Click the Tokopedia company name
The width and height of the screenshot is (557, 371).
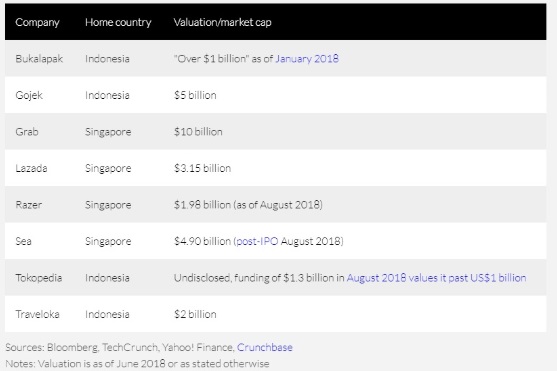pos(39,278)
